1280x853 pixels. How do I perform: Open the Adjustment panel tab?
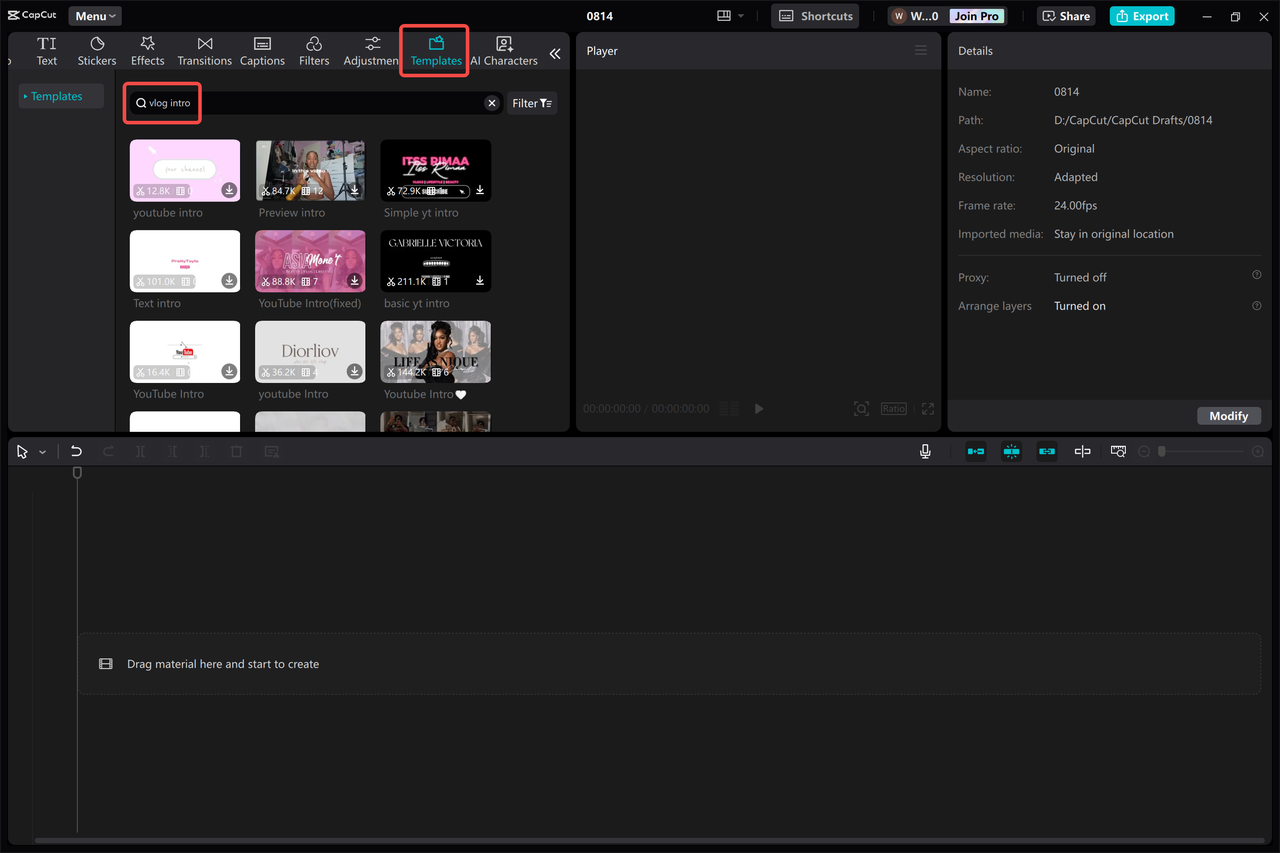point(372,51)
